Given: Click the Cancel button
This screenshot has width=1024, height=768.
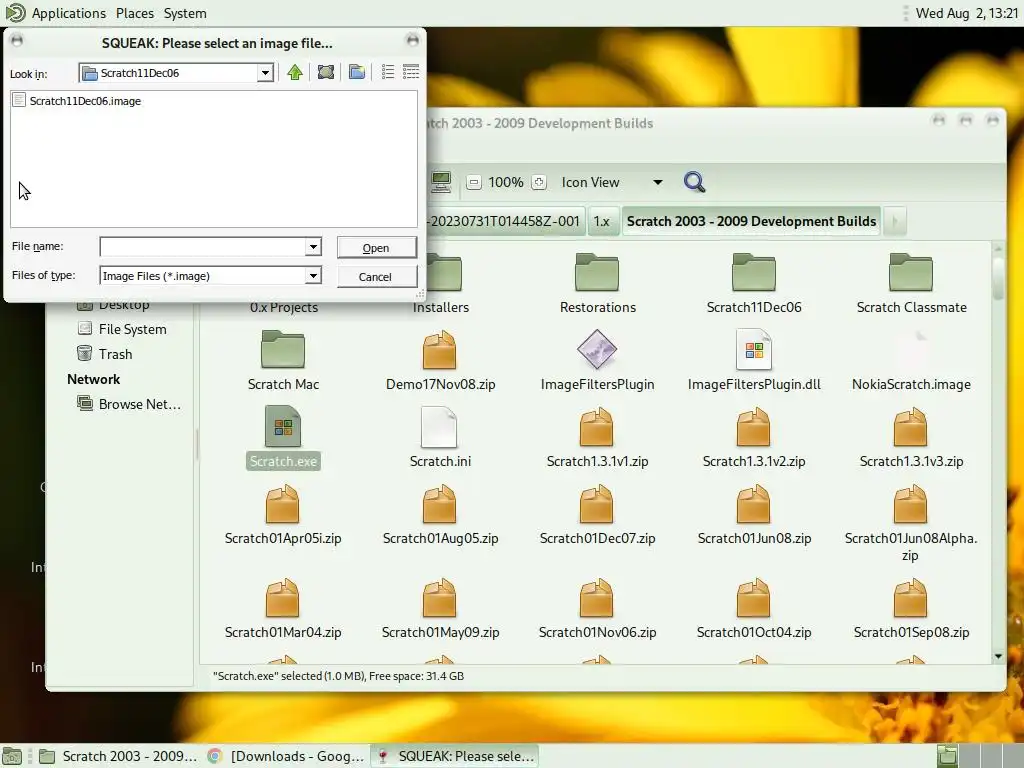Looking at the screenshot, I should pyautogui.click(x=376, y=277).
